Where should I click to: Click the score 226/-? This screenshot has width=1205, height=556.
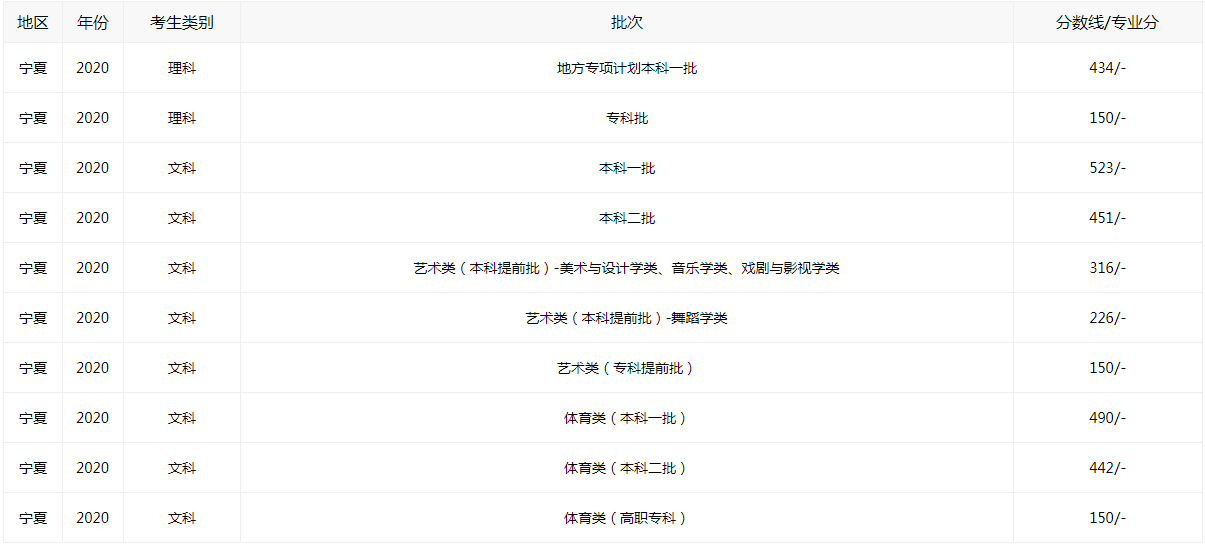click(x=1107, y=318)
